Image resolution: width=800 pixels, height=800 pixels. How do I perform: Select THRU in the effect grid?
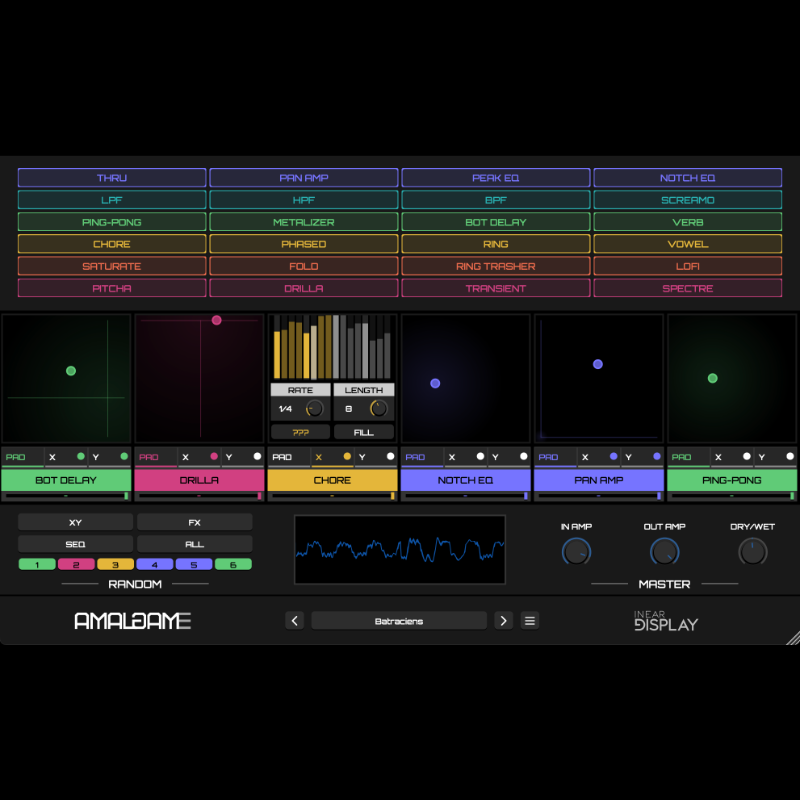[112, 178]
